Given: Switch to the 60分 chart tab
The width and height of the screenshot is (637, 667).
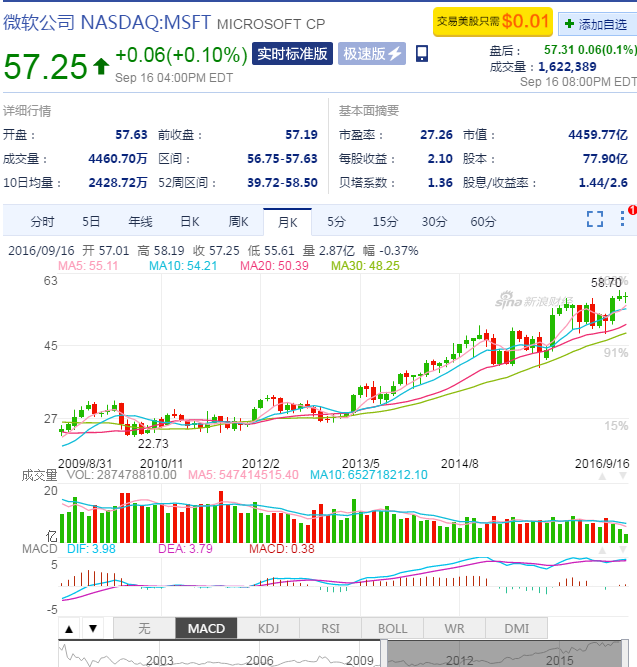Looking at the screenshot, I should (483, 222).
